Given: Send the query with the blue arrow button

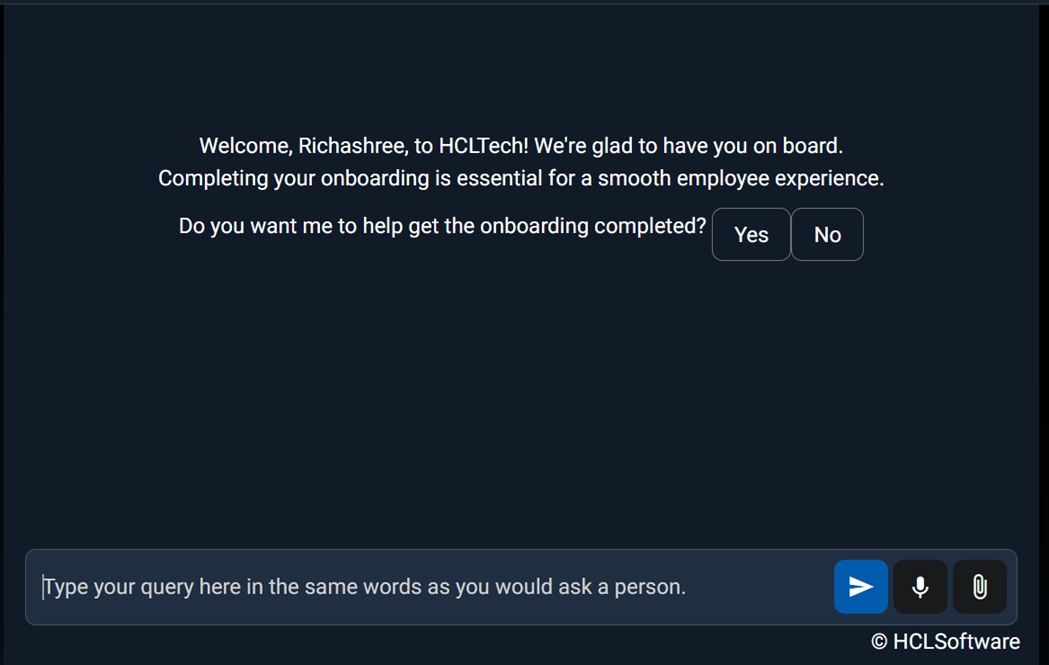Looking at the screenshot, I should pyautogui.click(x=861, y=587).
